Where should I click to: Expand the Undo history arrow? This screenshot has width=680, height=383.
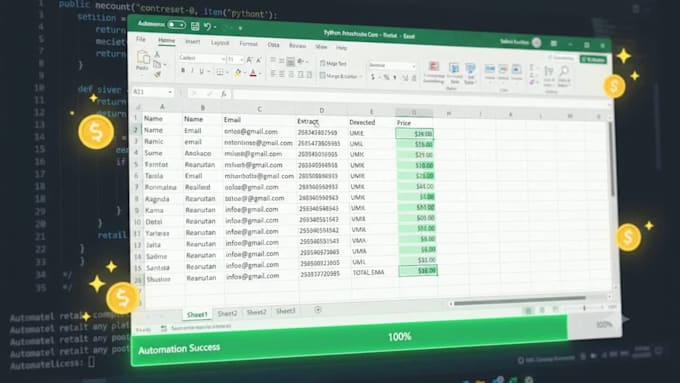click(x=215, y=28)
